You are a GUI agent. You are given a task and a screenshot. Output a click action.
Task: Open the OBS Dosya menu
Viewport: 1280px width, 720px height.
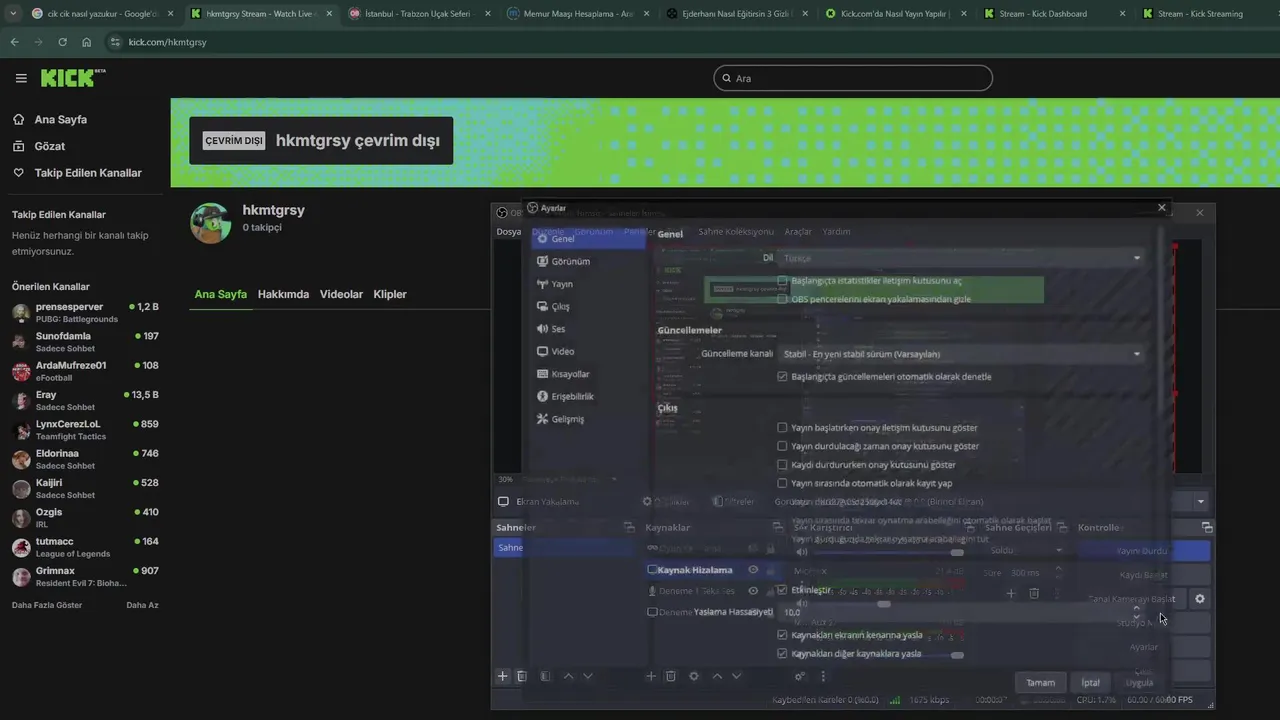pos(509,232)
